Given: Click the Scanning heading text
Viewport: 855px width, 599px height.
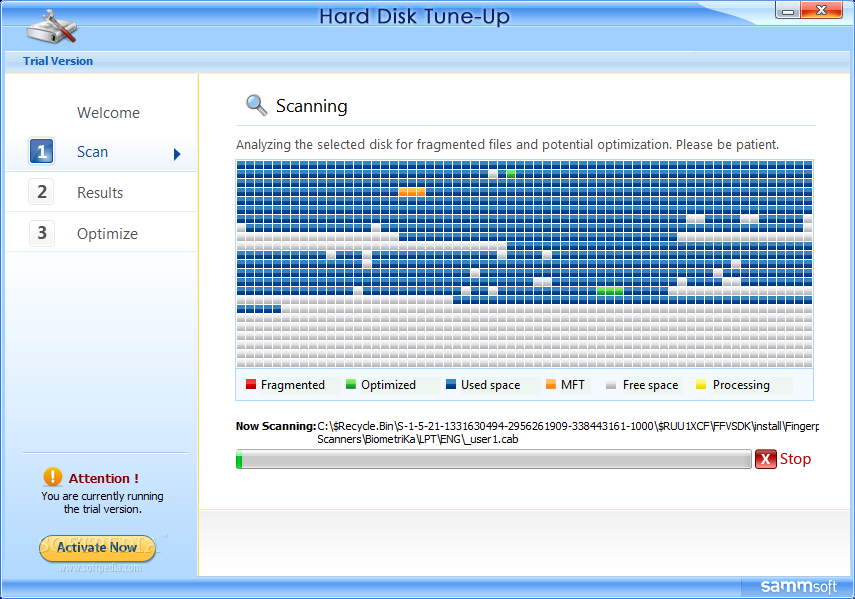Looking at the screenshot, I should [x=311, y=106].
